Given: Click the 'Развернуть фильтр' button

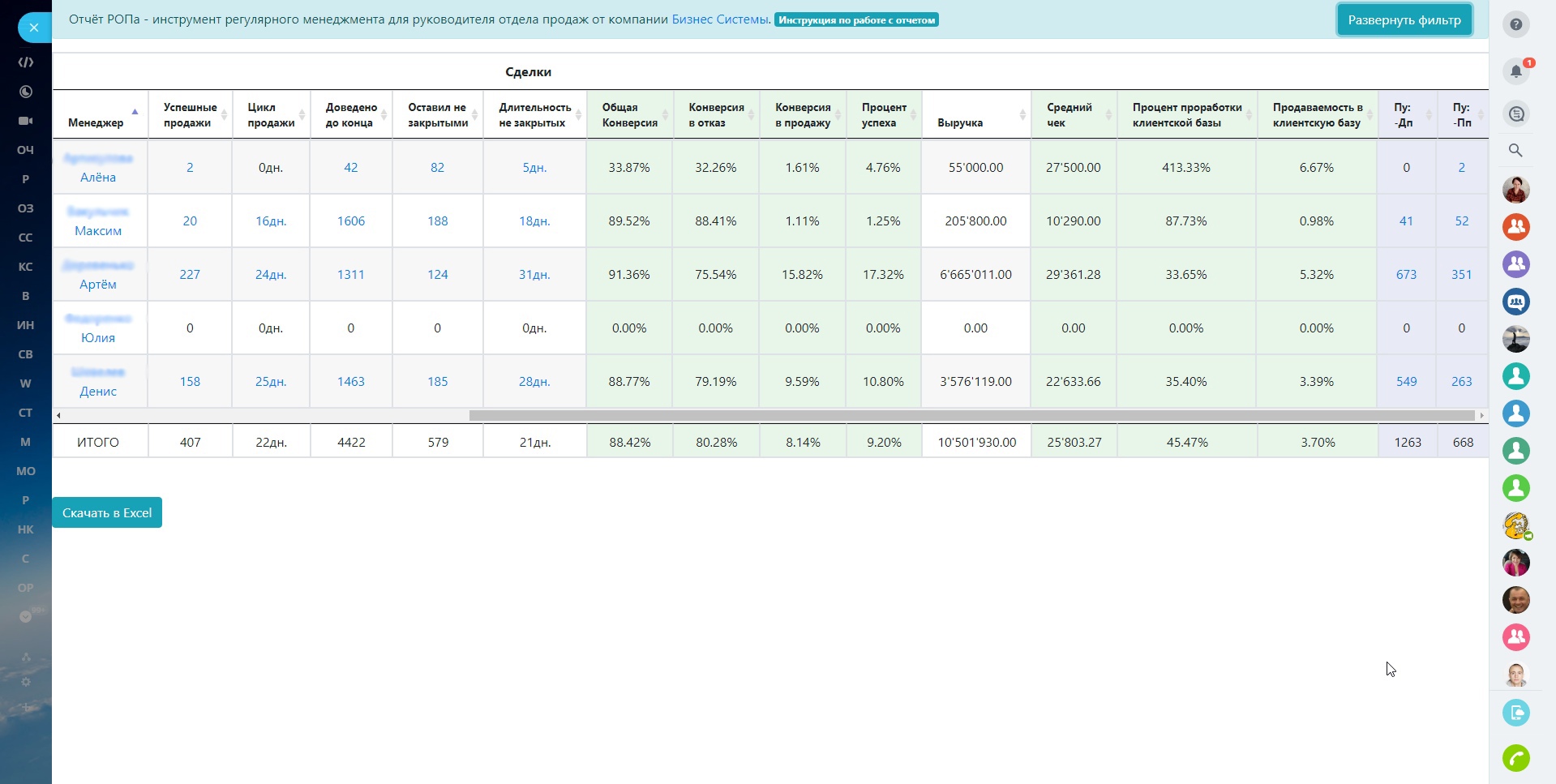Looking at the screenshot, I should tap(1404, 20).
